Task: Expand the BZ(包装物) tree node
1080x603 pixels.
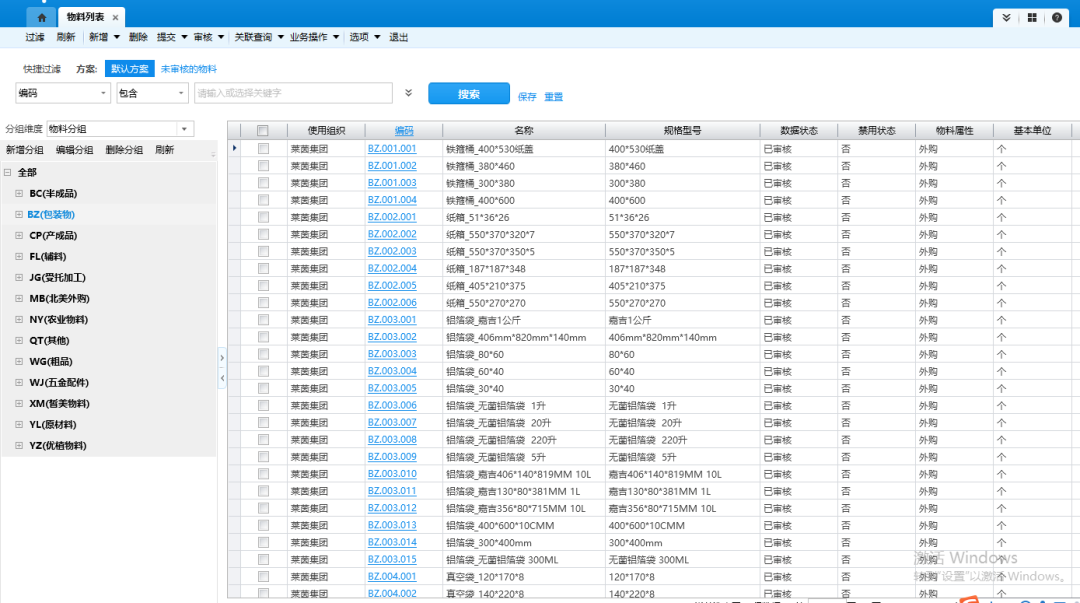Action: pos(19,214)
